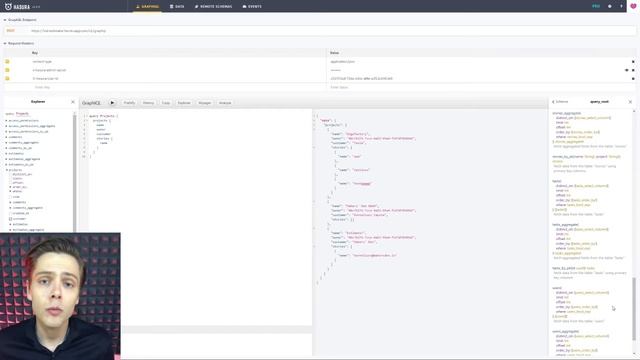Open the help question mark icon
Screen dimensions: 640x360
coord(621,6)
